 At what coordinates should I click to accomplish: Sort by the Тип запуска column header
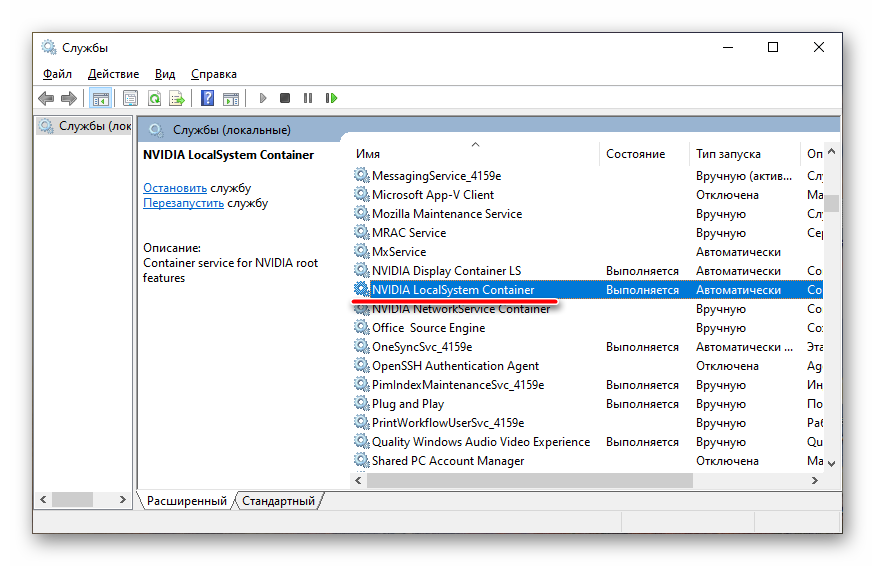[x=744, y=154]
